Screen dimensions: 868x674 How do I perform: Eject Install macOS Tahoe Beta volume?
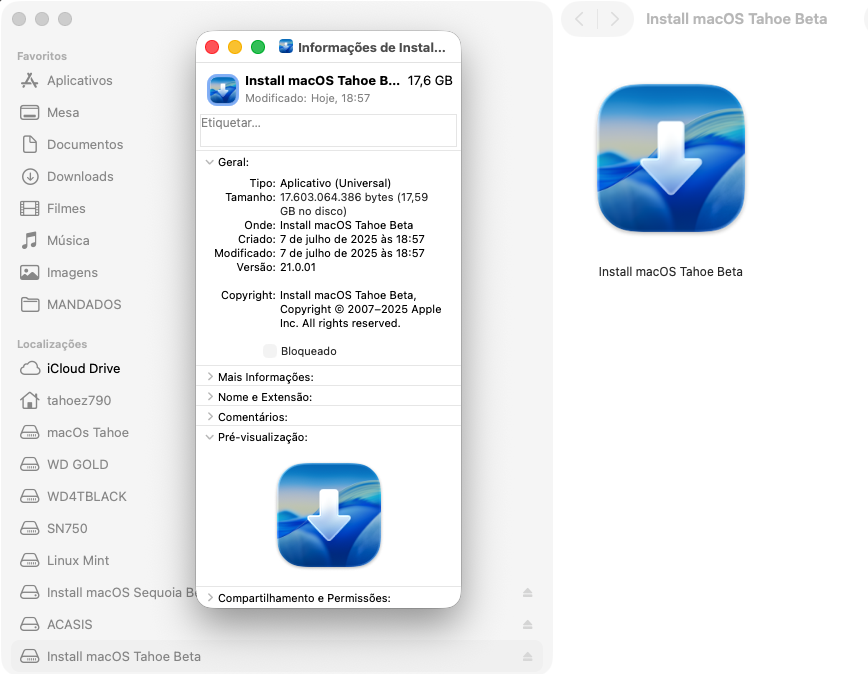click(x=528, y=657)
